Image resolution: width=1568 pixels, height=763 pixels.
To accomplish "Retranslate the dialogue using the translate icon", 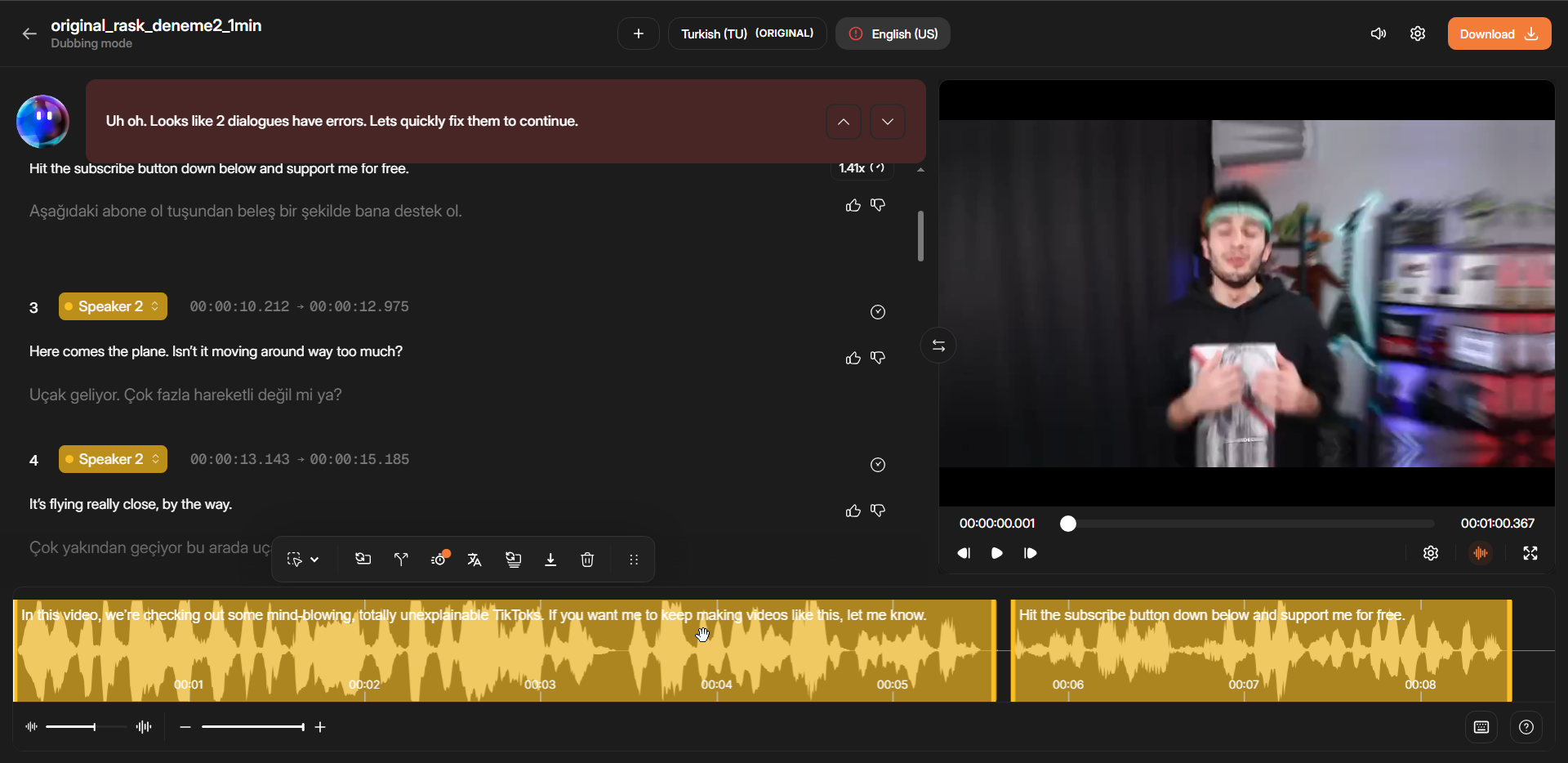I will (x=474, y=559).
